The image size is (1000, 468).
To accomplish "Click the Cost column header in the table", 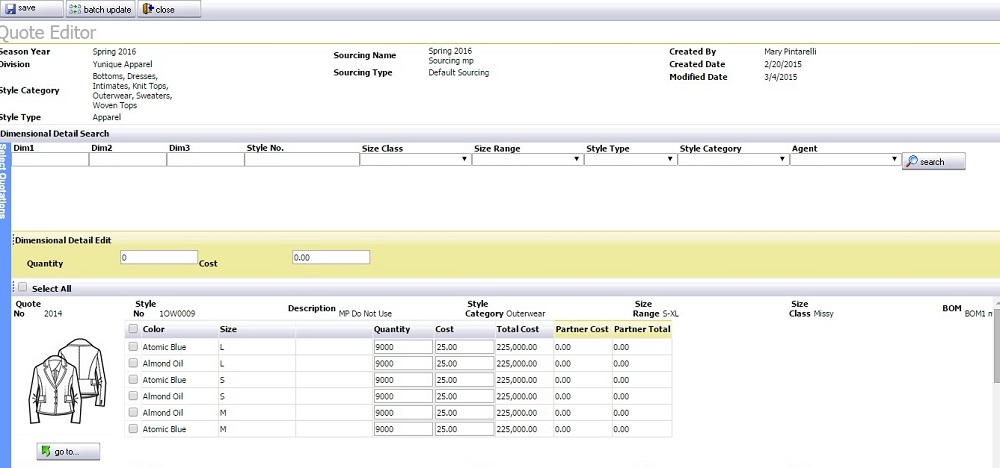I will [445, 329].
